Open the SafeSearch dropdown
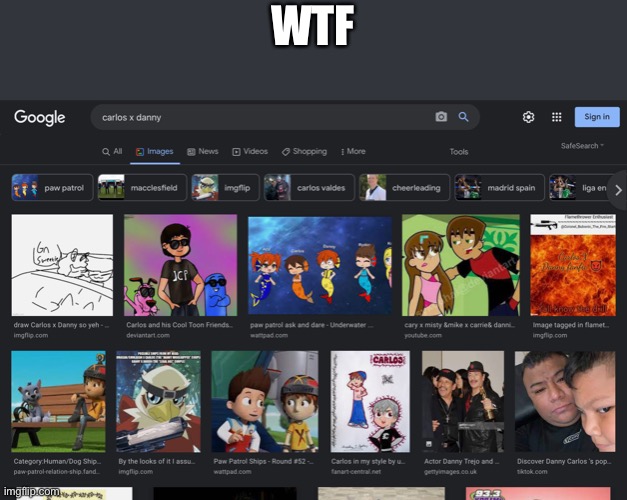The width and height of the screenshot is (627, 500). tap(582, 146)
